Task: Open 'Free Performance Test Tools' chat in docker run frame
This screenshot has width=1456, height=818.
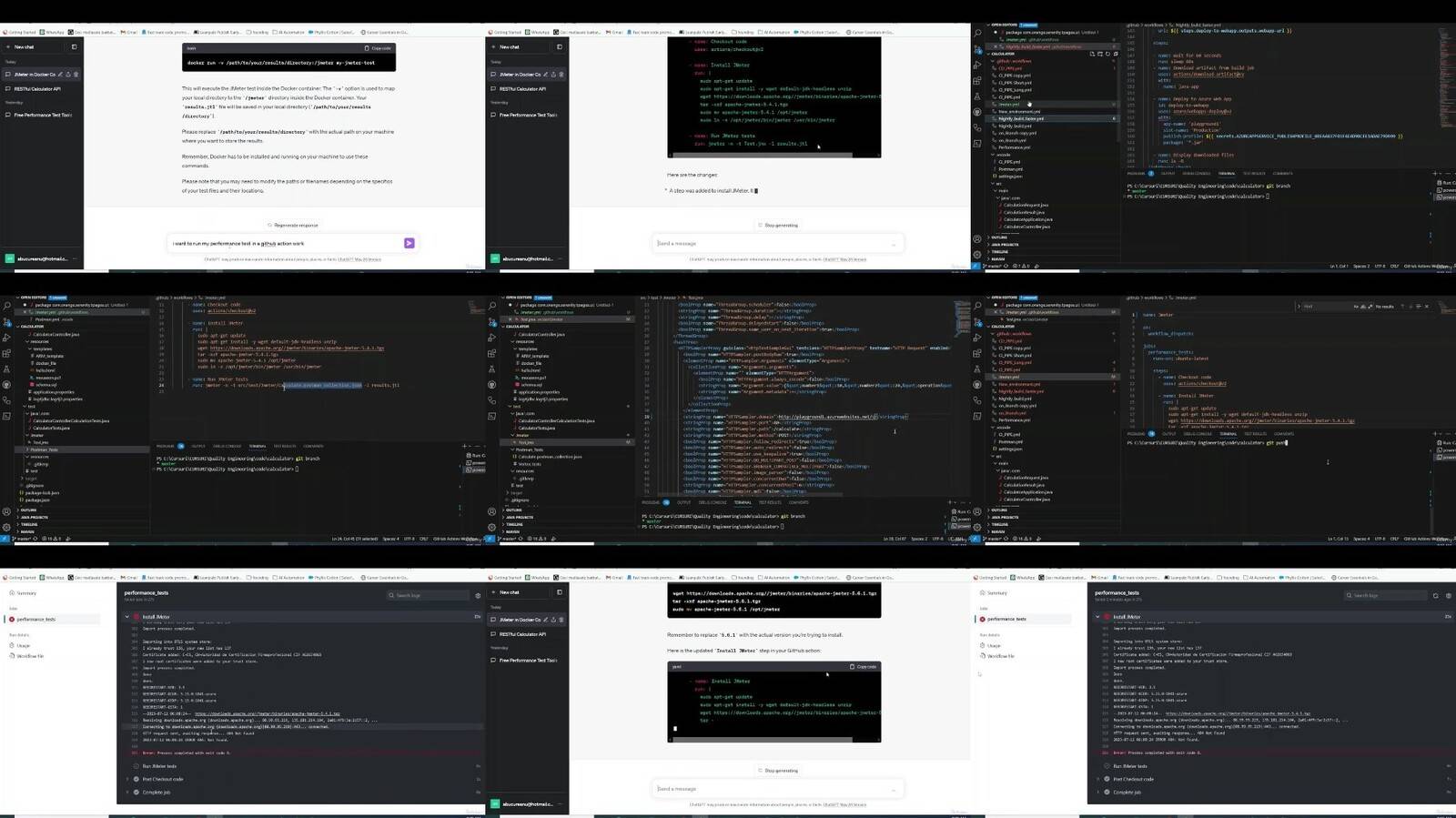Action: tap(43, 115)
